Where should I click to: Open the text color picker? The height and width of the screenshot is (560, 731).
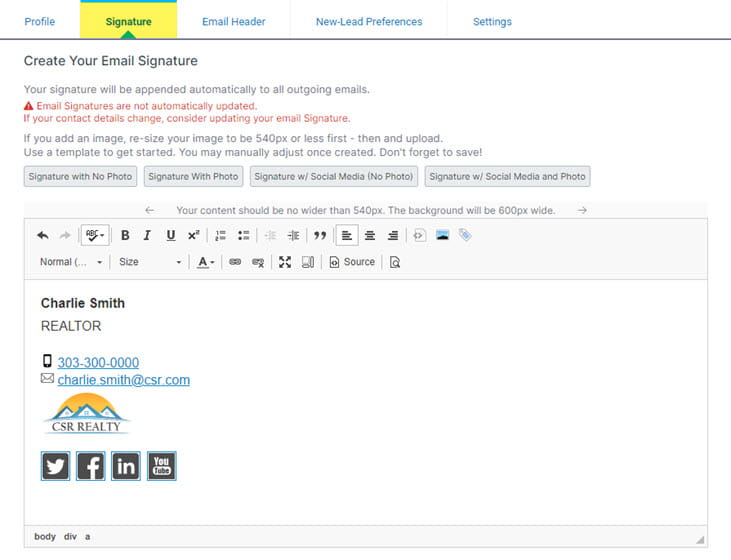205,262
